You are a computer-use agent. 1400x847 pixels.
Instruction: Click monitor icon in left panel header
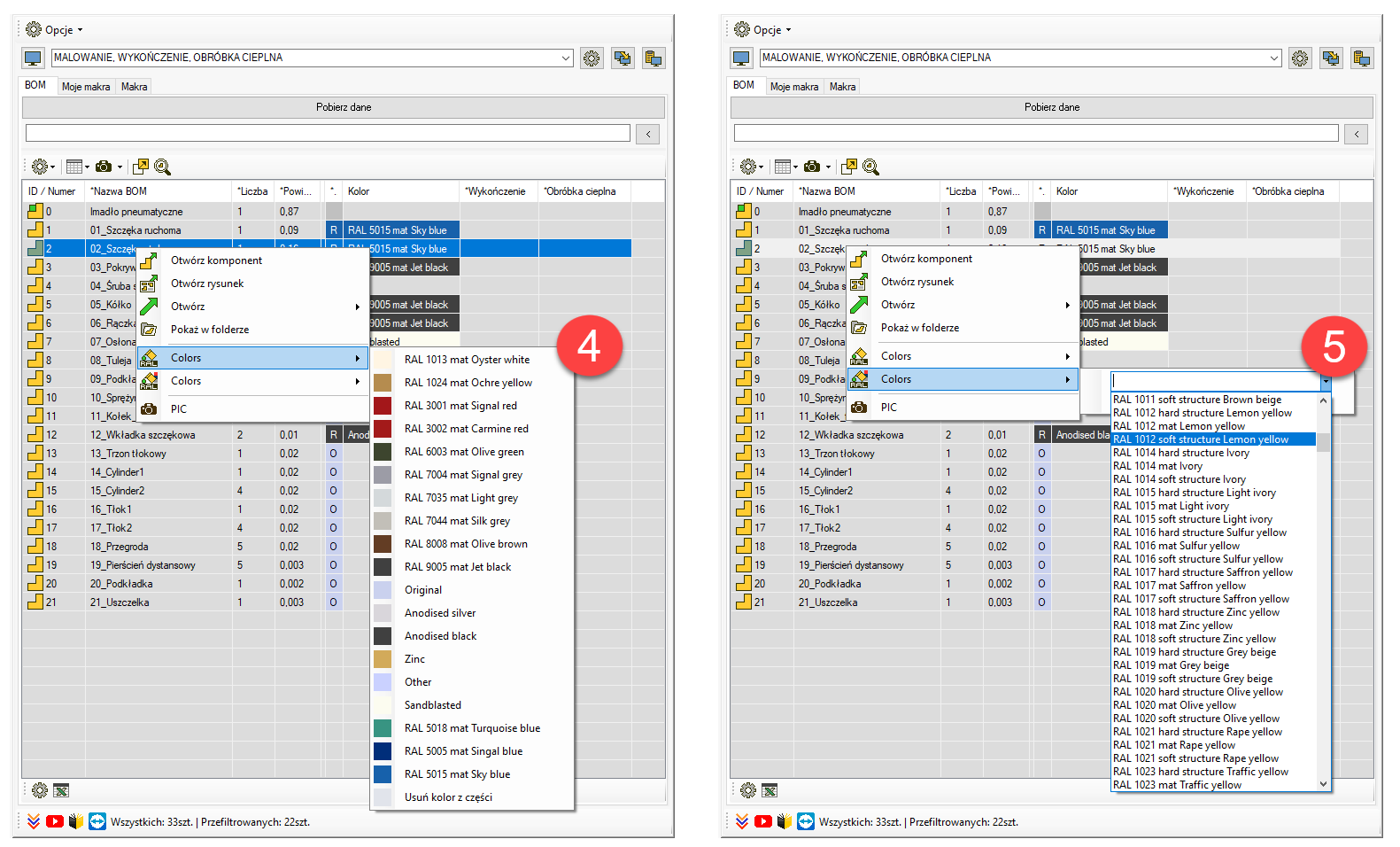[x=34, y=58]
